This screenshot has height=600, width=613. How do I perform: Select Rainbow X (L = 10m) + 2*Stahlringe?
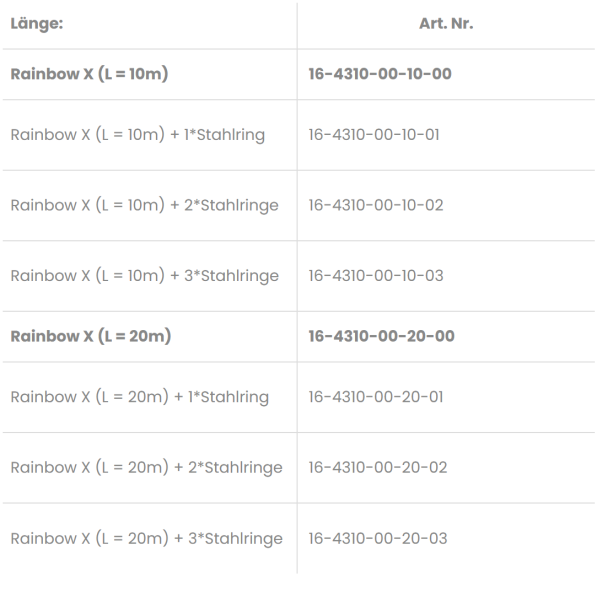[x=143, y=205]
